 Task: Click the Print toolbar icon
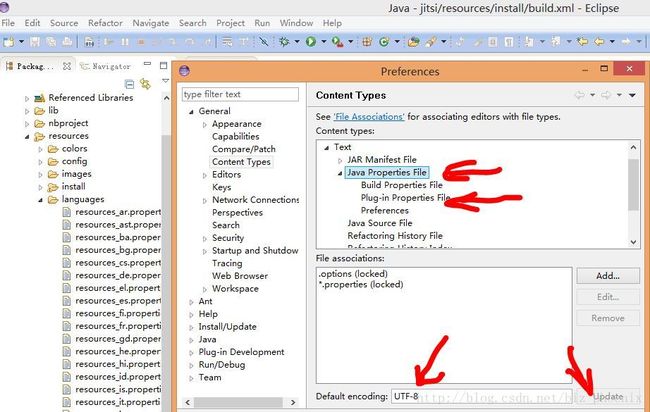[x=67, y=41]
